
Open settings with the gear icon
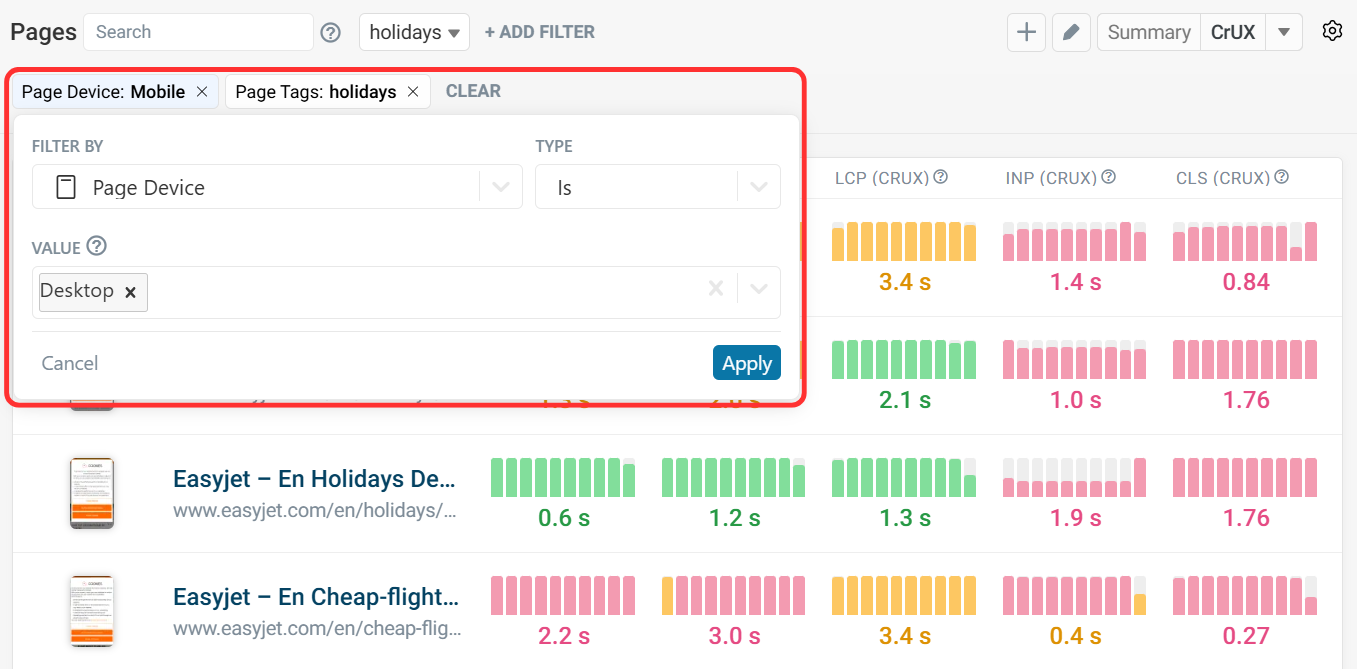1331,31
